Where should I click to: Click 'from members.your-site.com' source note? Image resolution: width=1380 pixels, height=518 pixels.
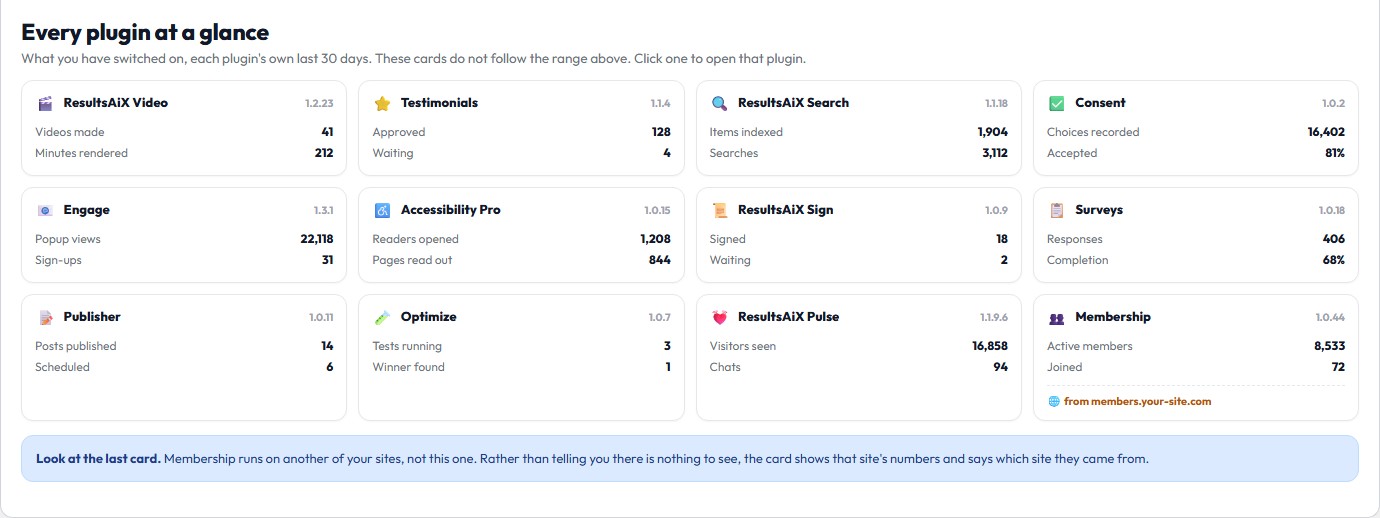1137,401
